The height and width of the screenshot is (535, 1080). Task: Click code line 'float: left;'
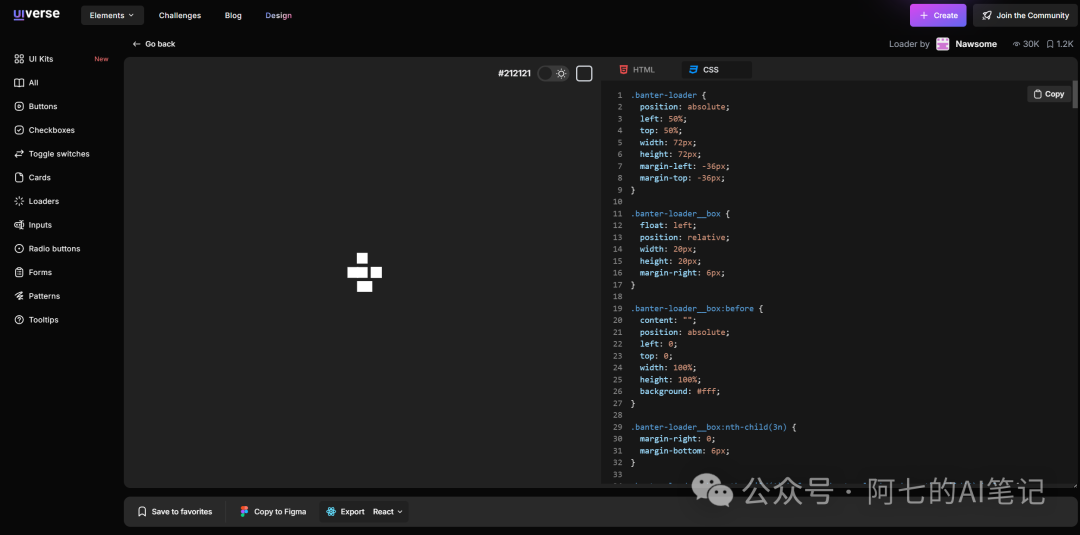pos(668,225)
